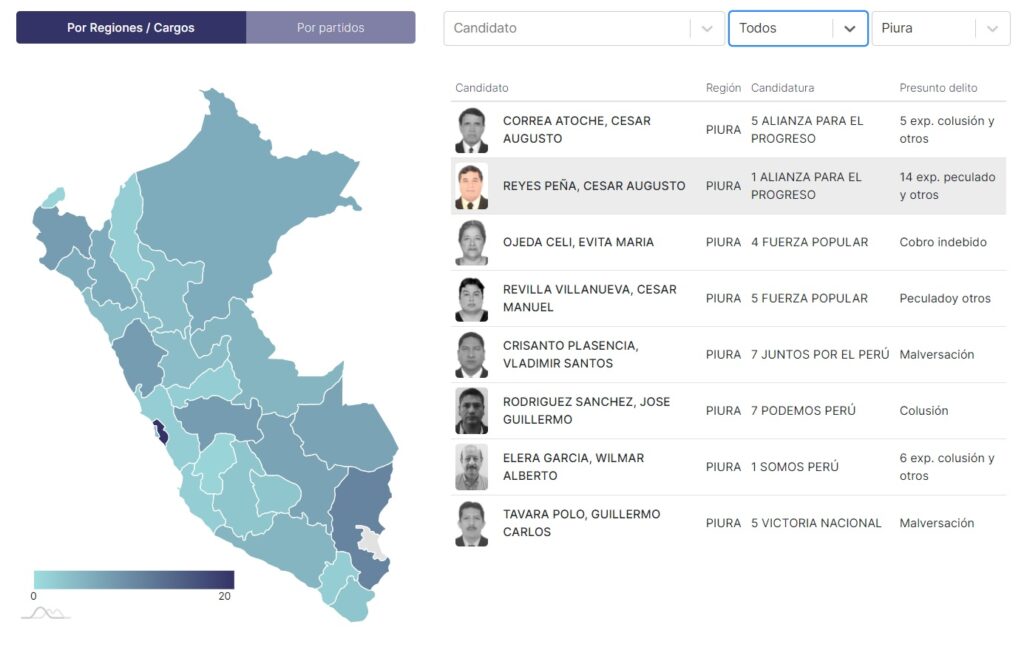Image resolution: width=1024 pixels, height=647 pixels.
Task: Click the Candidatura column header
Action: click(782, 88)
